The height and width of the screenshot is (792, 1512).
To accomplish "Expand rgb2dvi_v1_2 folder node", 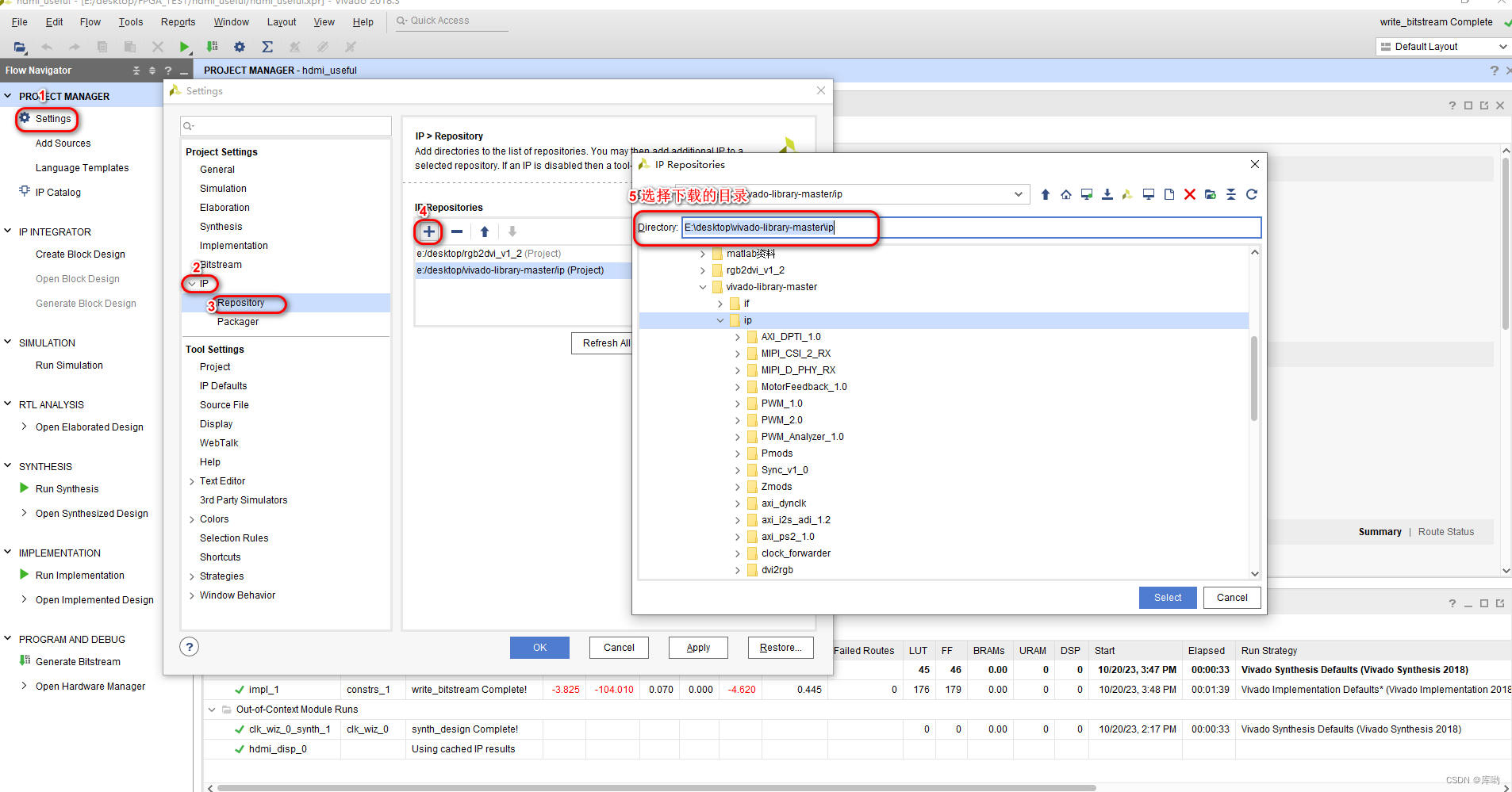I will click(703, 270).
